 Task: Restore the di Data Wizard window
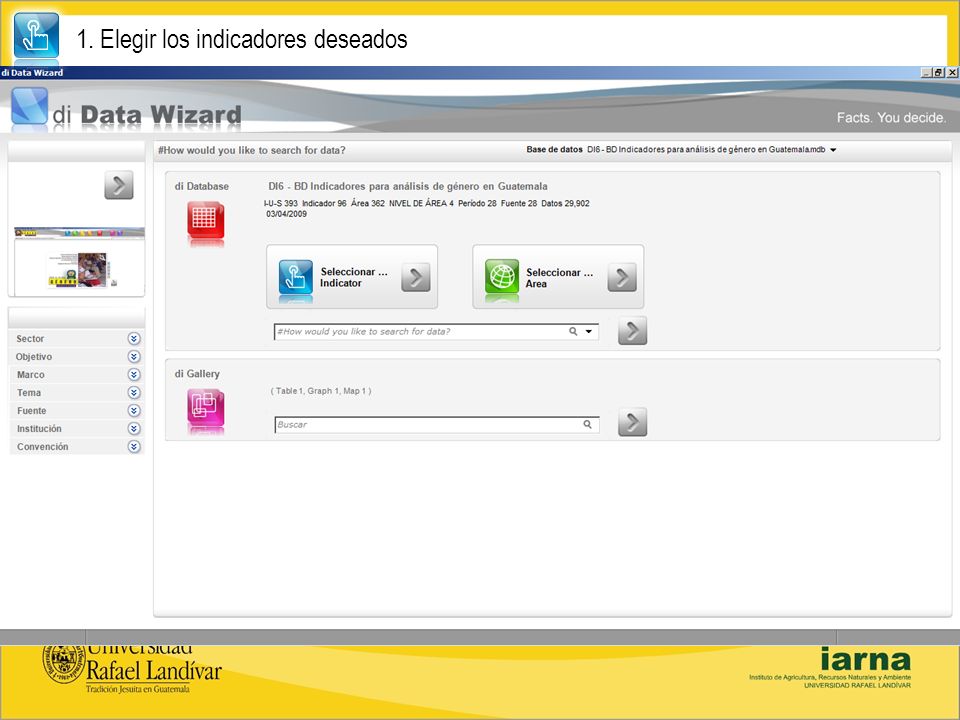click(938, 72)
